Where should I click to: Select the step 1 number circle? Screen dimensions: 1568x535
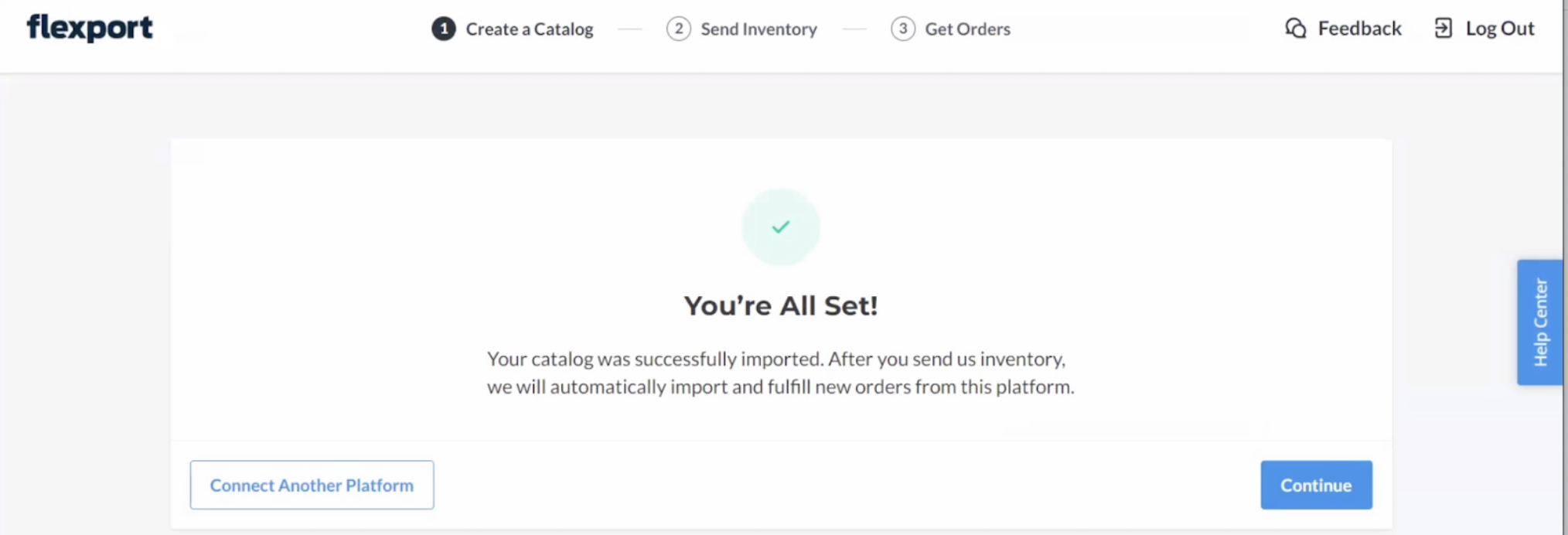tap(443, 29)
